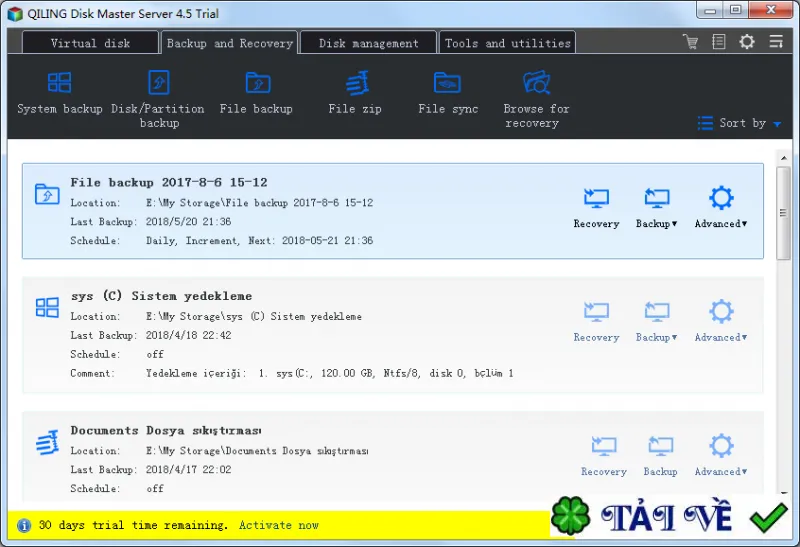
Task: Open the Tools and utilities tab
Action: point(508,43)
